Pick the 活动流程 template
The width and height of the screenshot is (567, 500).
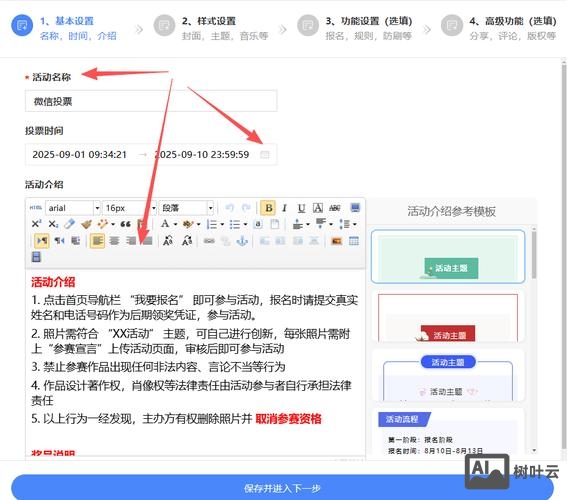click(448, 432)
